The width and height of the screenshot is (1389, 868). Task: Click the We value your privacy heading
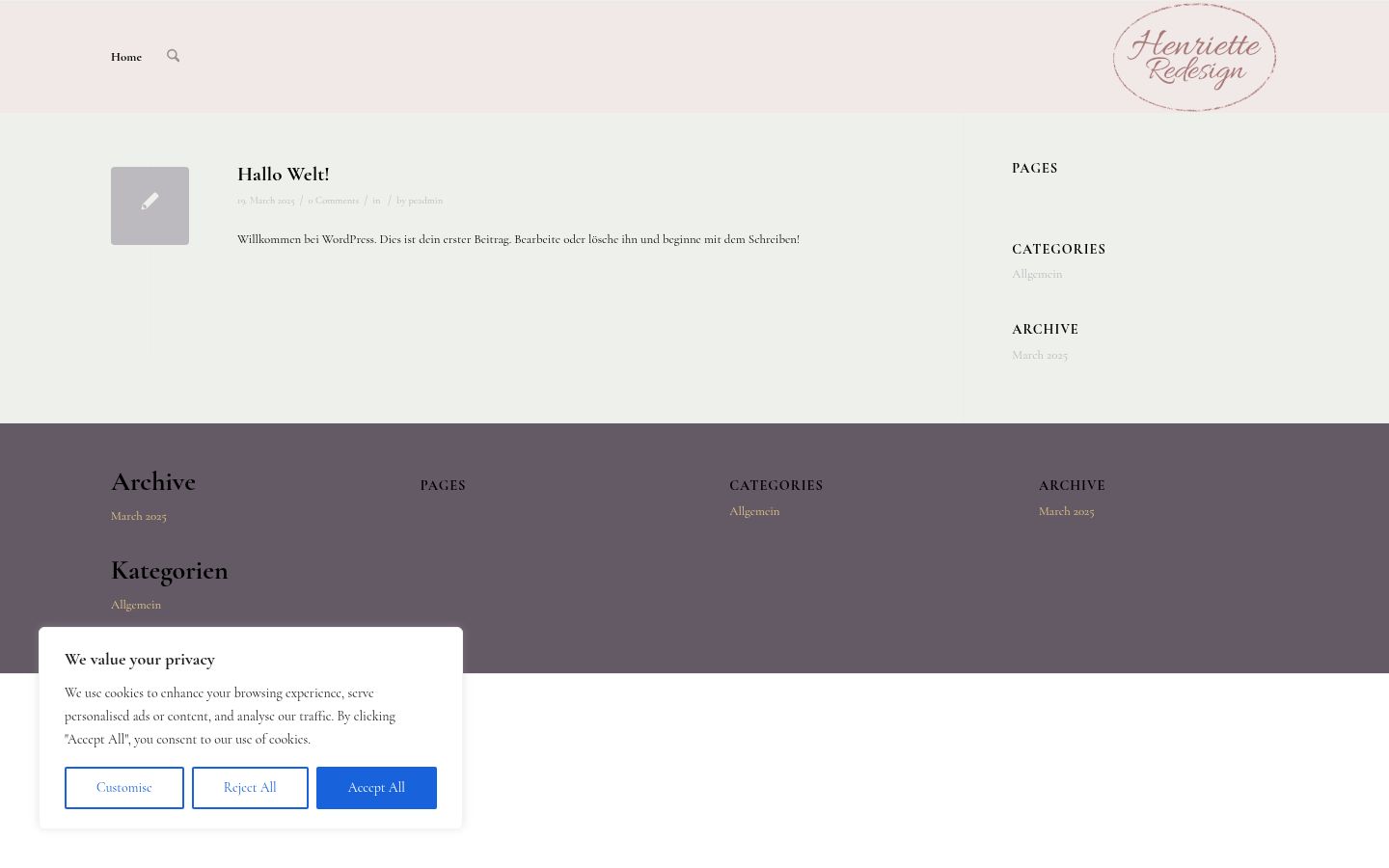pos(140,660)
